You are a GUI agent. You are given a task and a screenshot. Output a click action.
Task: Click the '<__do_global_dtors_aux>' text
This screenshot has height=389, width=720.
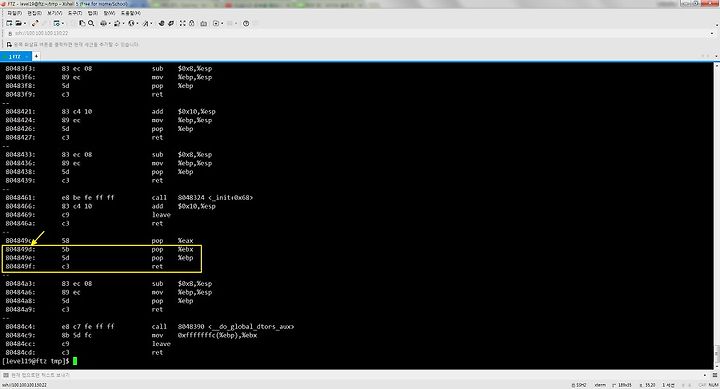pos(251,327)
